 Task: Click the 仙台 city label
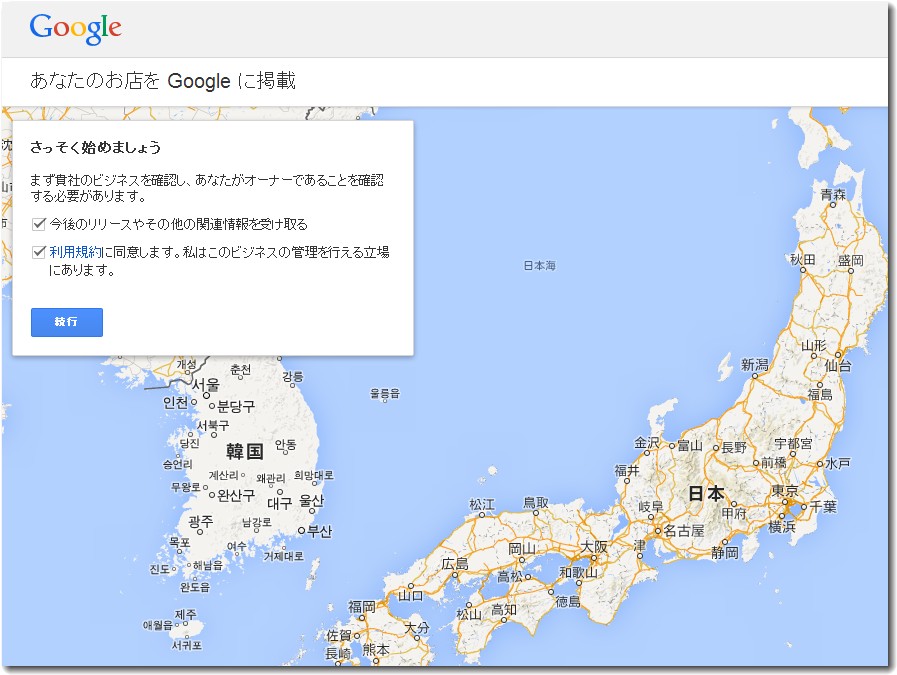click(x=838, y=366)
